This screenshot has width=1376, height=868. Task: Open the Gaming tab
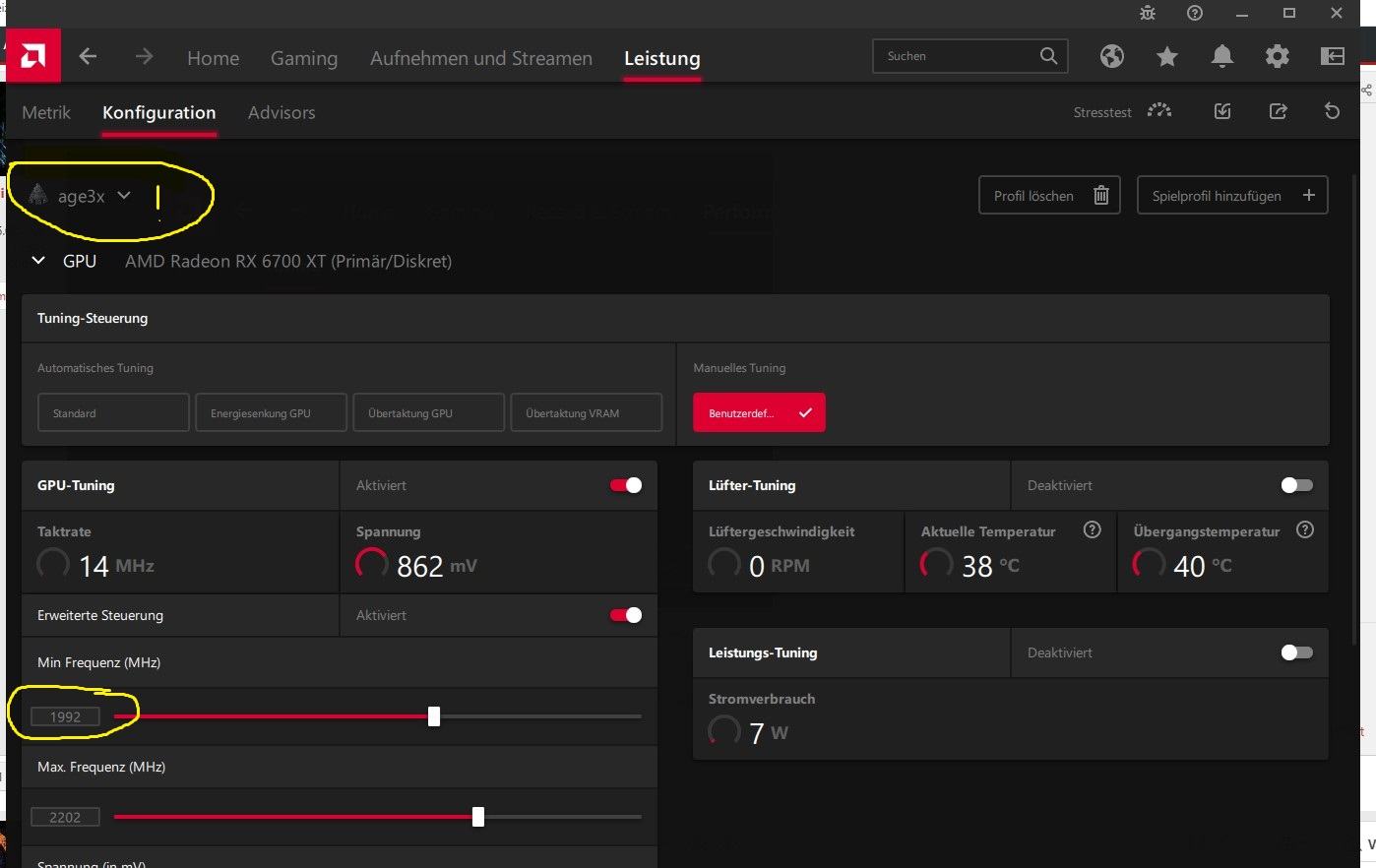click(x=304, y=58)
